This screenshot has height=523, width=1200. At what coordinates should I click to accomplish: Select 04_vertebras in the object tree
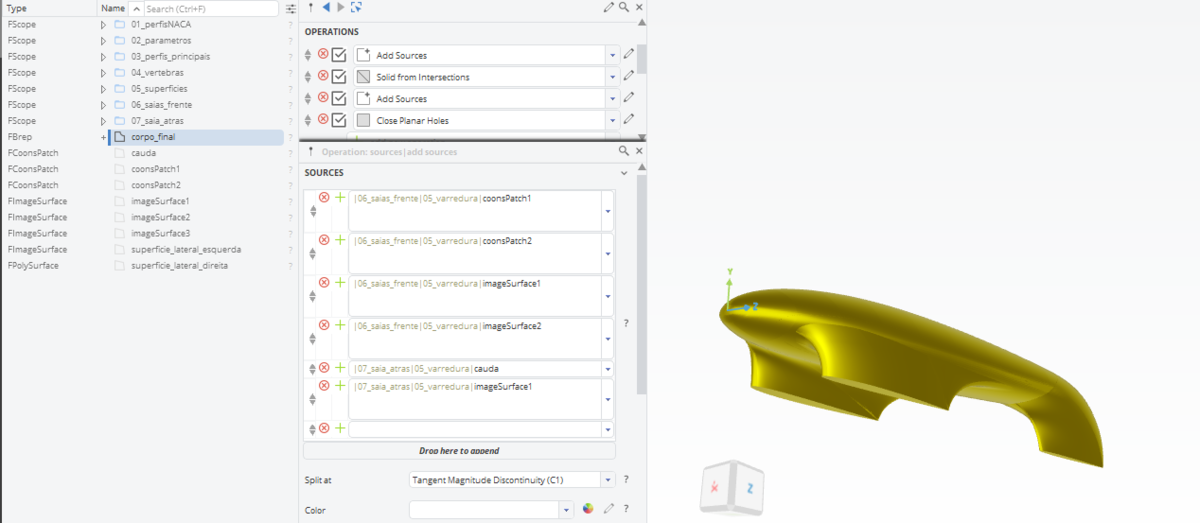(x=157, y=72)
